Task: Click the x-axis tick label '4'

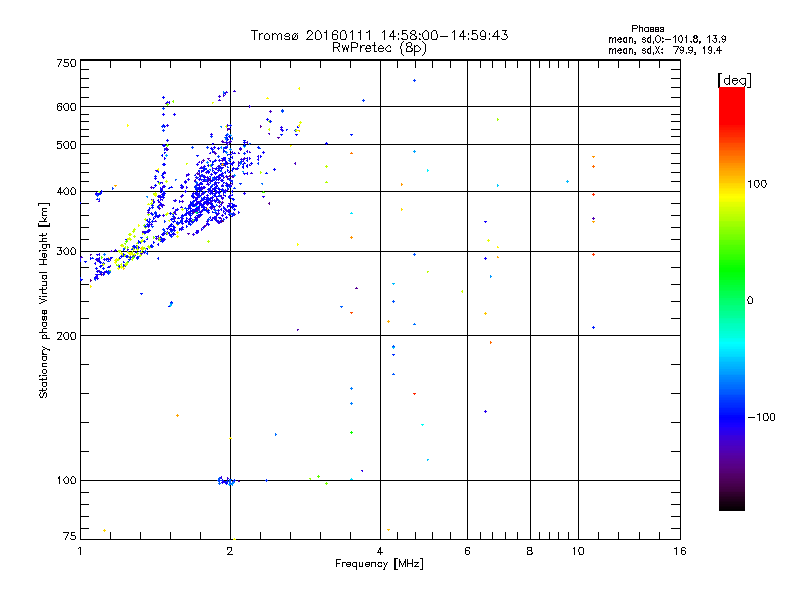Action: pos(380,551)
